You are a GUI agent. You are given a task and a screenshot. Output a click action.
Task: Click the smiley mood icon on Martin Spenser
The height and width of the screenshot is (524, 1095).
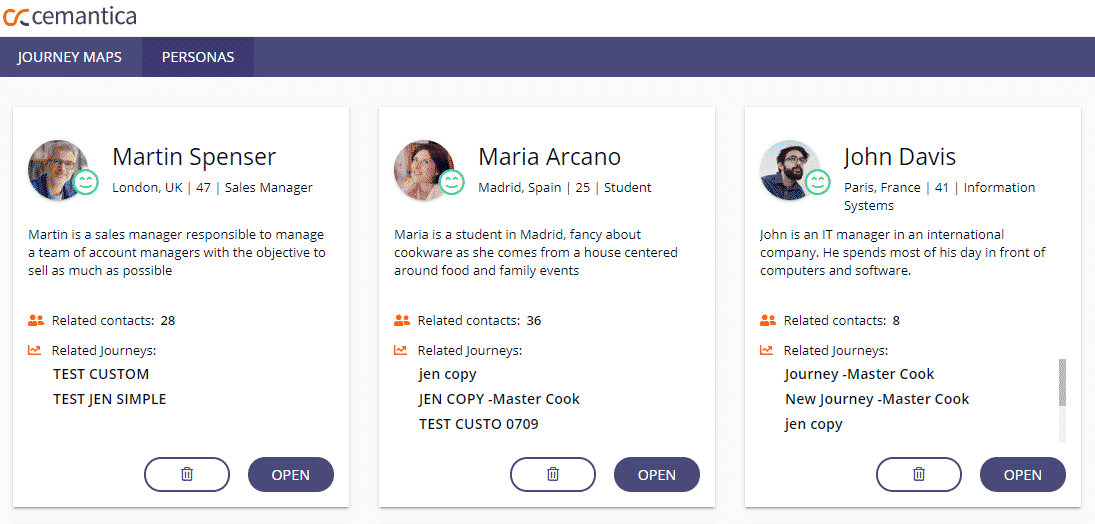[x=86, y=182]
